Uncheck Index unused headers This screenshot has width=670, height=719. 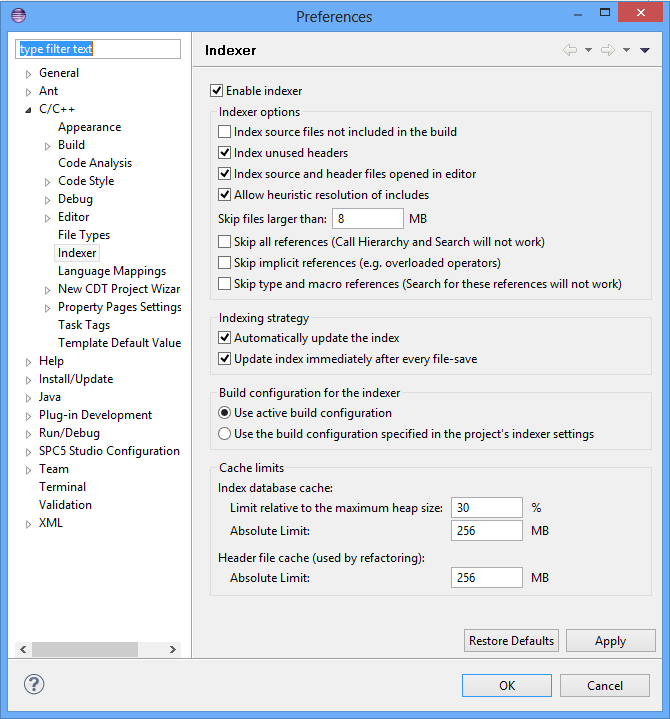click(224, 153)
